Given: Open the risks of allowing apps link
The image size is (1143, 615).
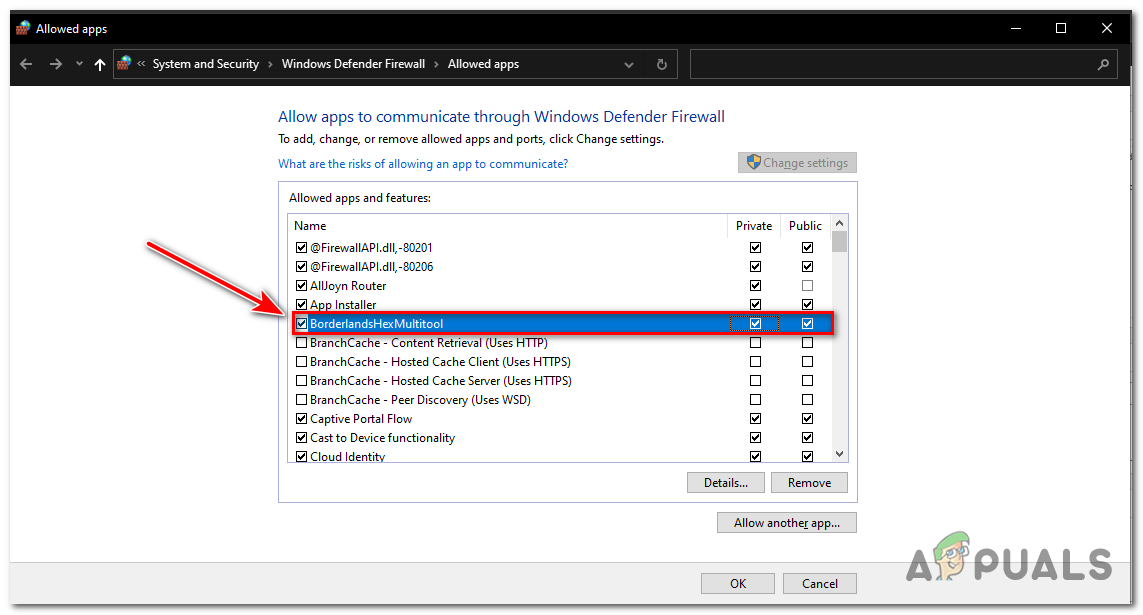Looking at the screenshot, I should pyautogui.click(x=423, y=163).
